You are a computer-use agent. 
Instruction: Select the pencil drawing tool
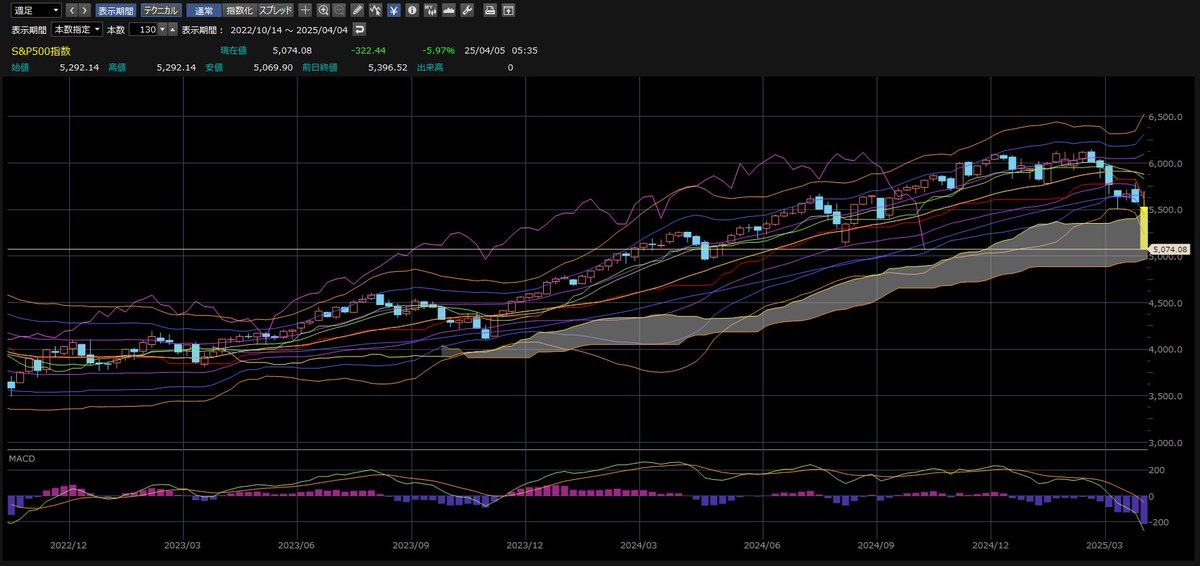pos(357,10)
